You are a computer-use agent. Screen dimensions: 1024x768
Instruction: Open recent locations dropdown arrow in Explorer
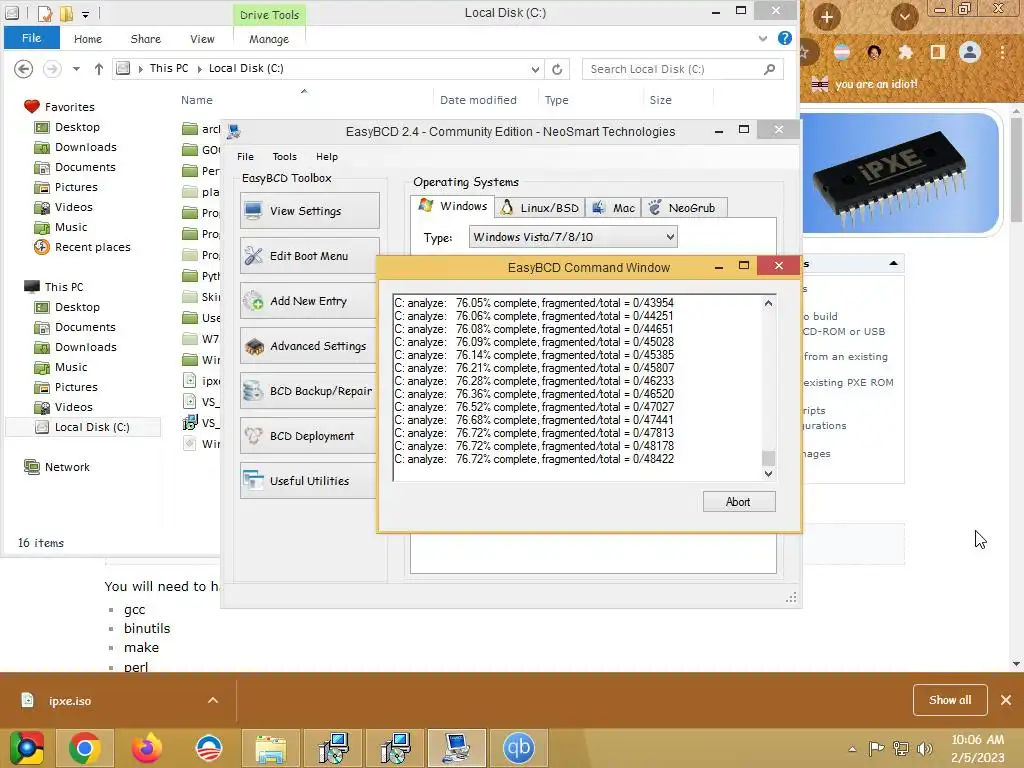coord(76,69)
